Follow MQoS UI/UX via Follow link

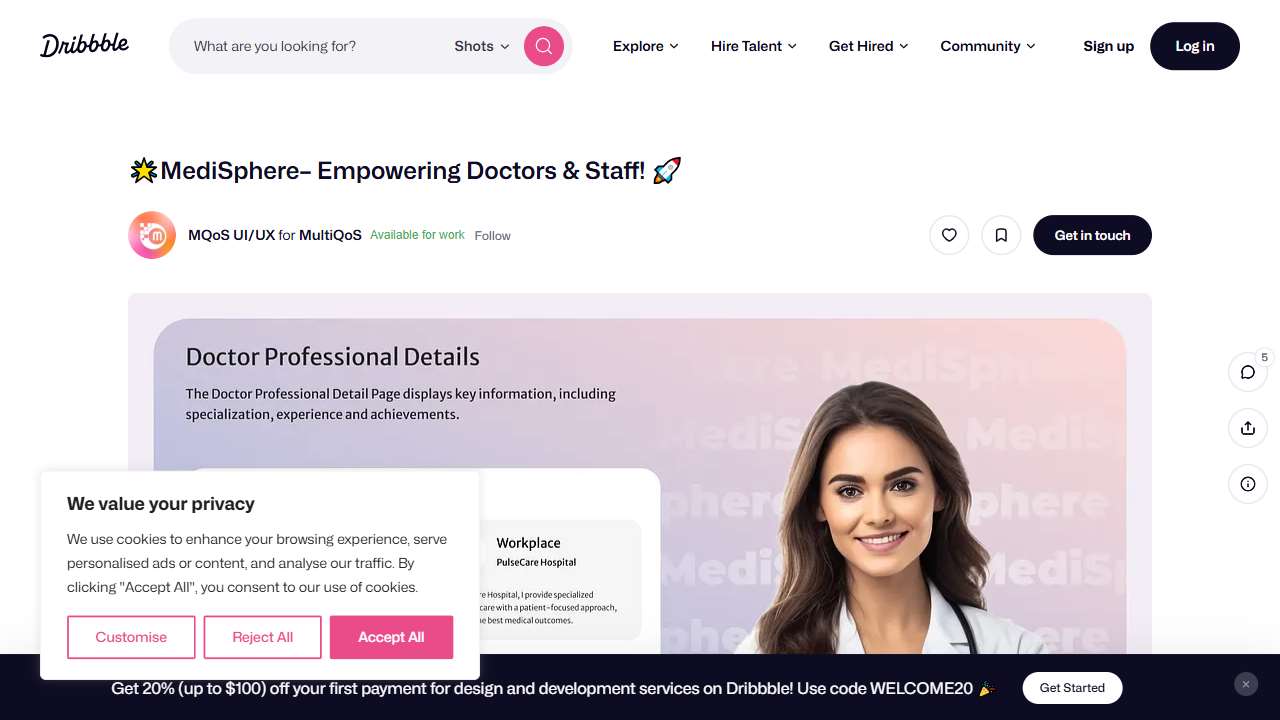point(492,236)
